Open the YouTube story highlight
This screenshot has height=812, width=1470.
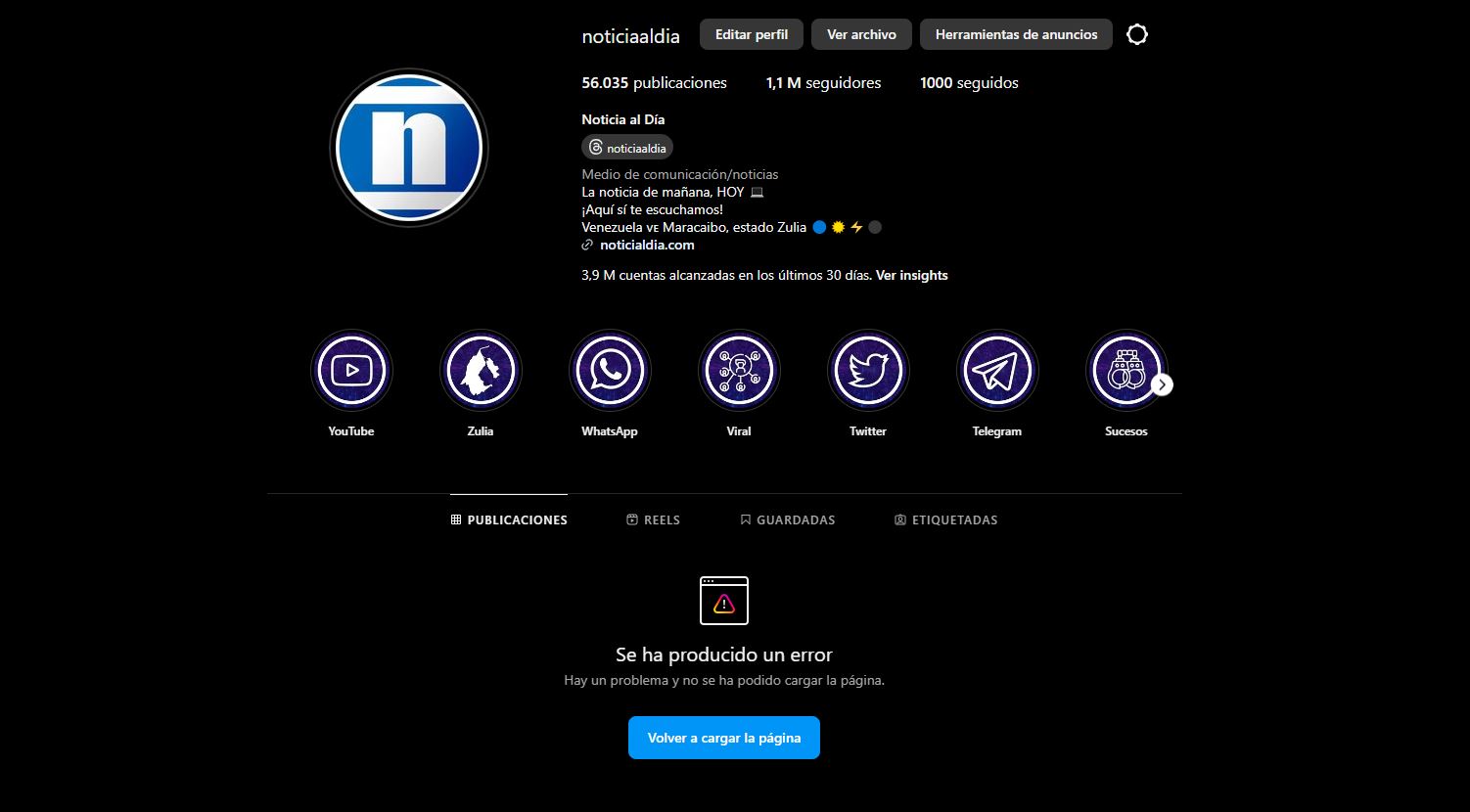pyautogui.click(x=351, y=370)
